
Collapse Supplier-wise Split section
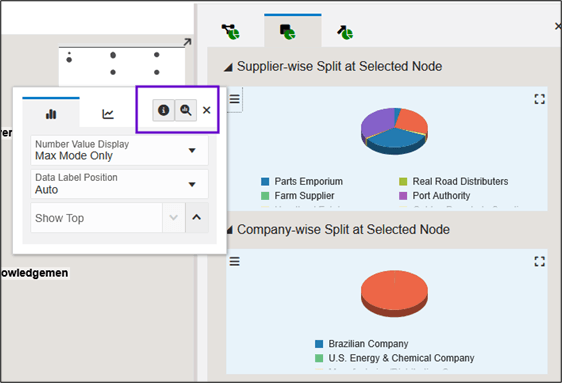click(228, 67)
